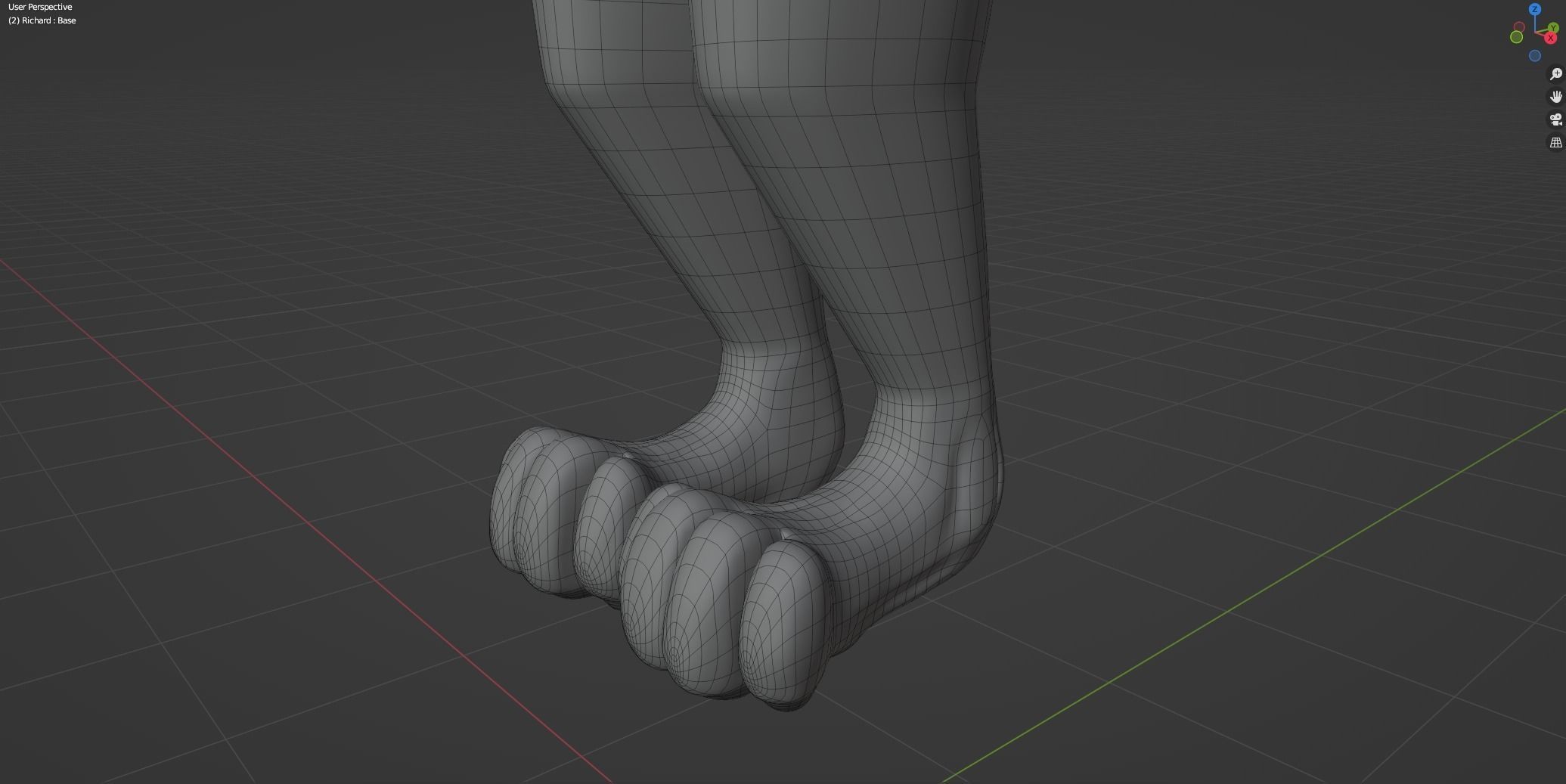Switch perspective/orthographic with the grid icon

point(1555,142)
